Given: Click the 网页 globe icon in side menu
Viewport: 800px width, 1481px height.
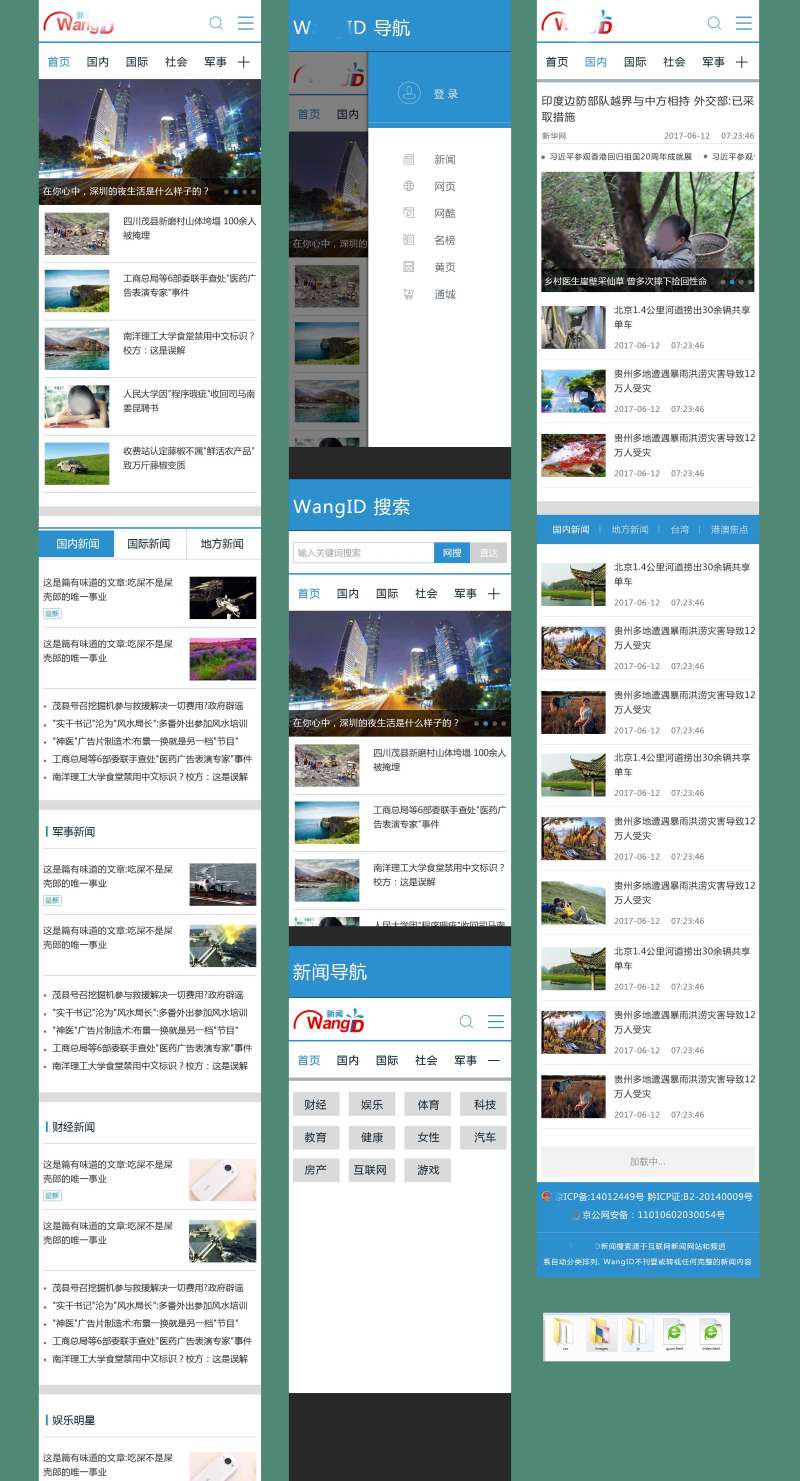Looking at the screenshot, I should pyautogui.click(x=409, y=186).
